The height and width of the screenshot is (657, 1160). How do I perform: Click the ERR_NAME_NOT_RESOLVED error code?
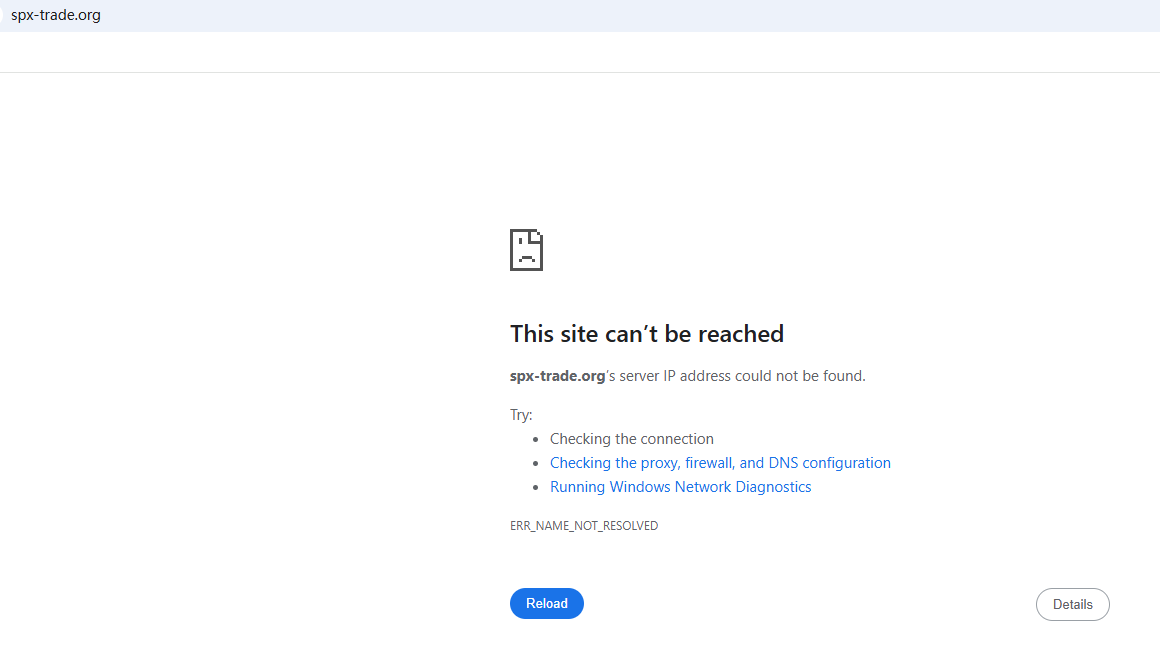[x=584, y=526]
